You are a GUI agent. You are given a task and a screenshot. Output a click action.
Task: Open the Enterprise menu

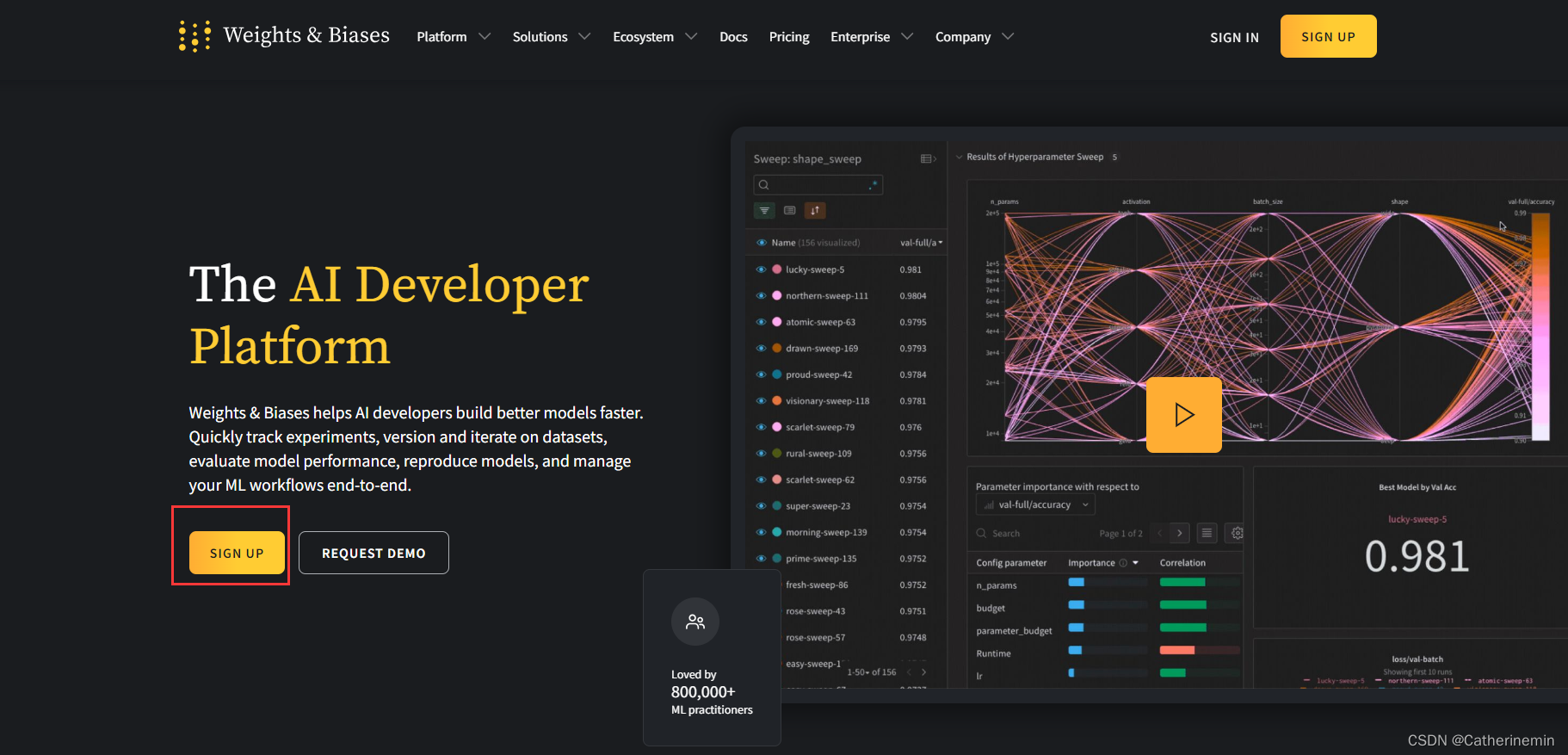(860, 37)
